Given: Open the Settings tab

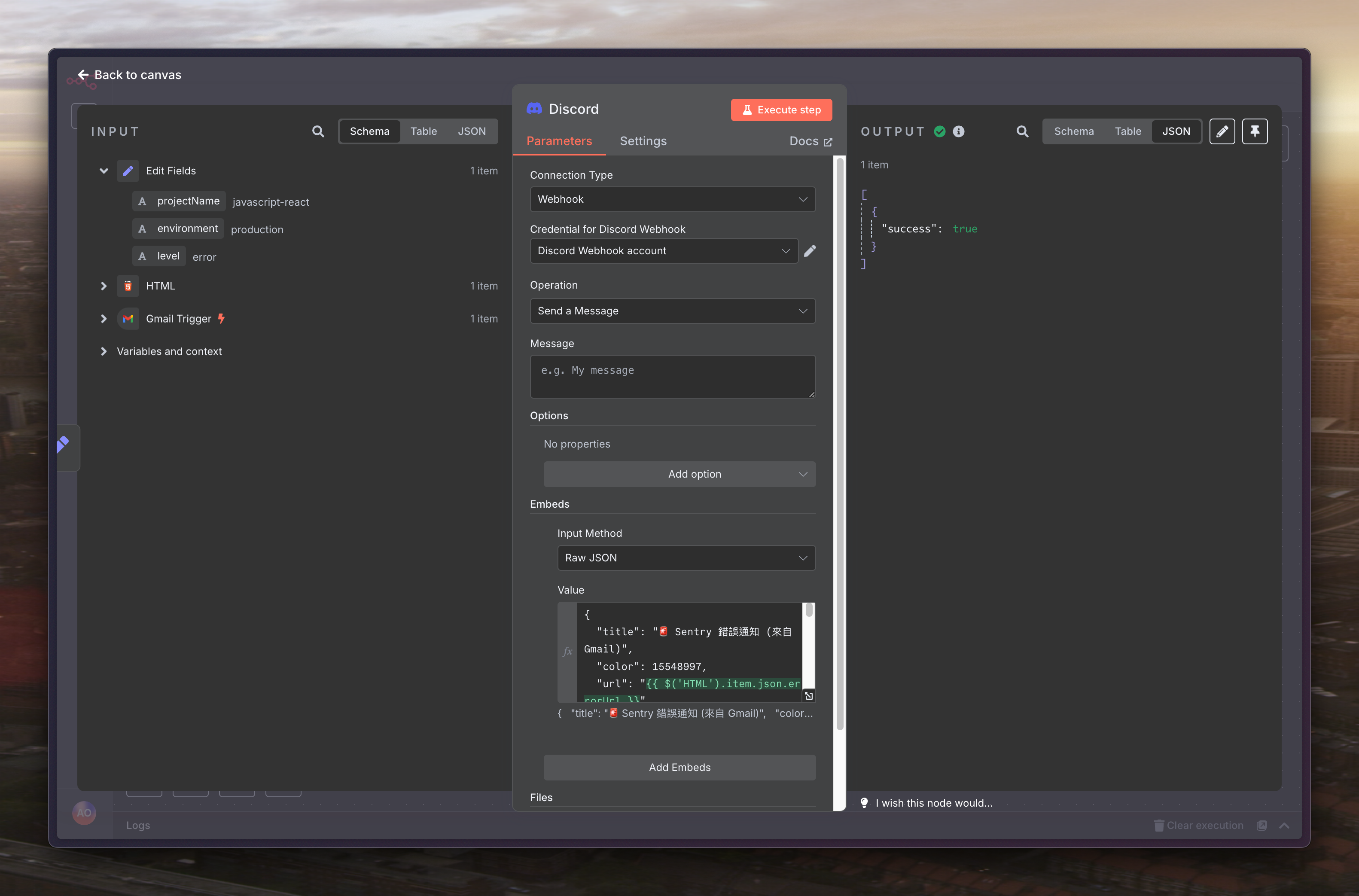Looking at the screenshot, I should click(643, 141).
